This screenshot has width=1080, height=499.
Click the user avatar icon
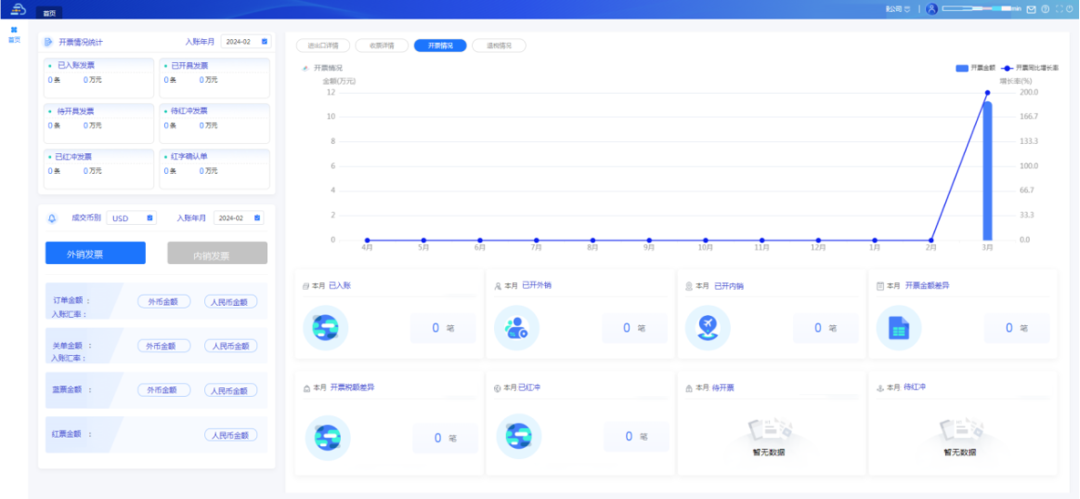coord(932,9)
